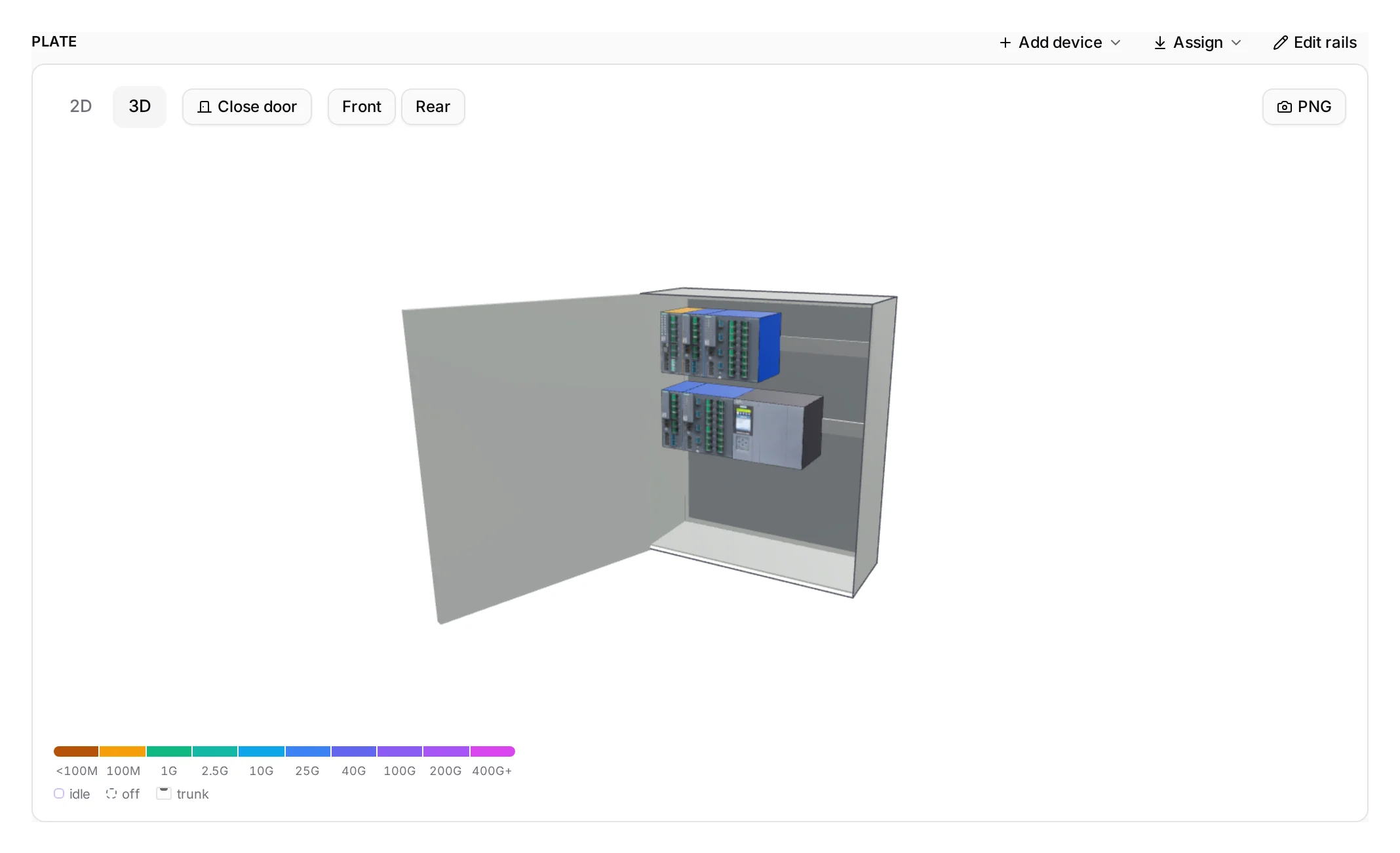Viewport: 1400px width, 853px height.
Task: Click the trunk legend label
Action: pos(193,794)
